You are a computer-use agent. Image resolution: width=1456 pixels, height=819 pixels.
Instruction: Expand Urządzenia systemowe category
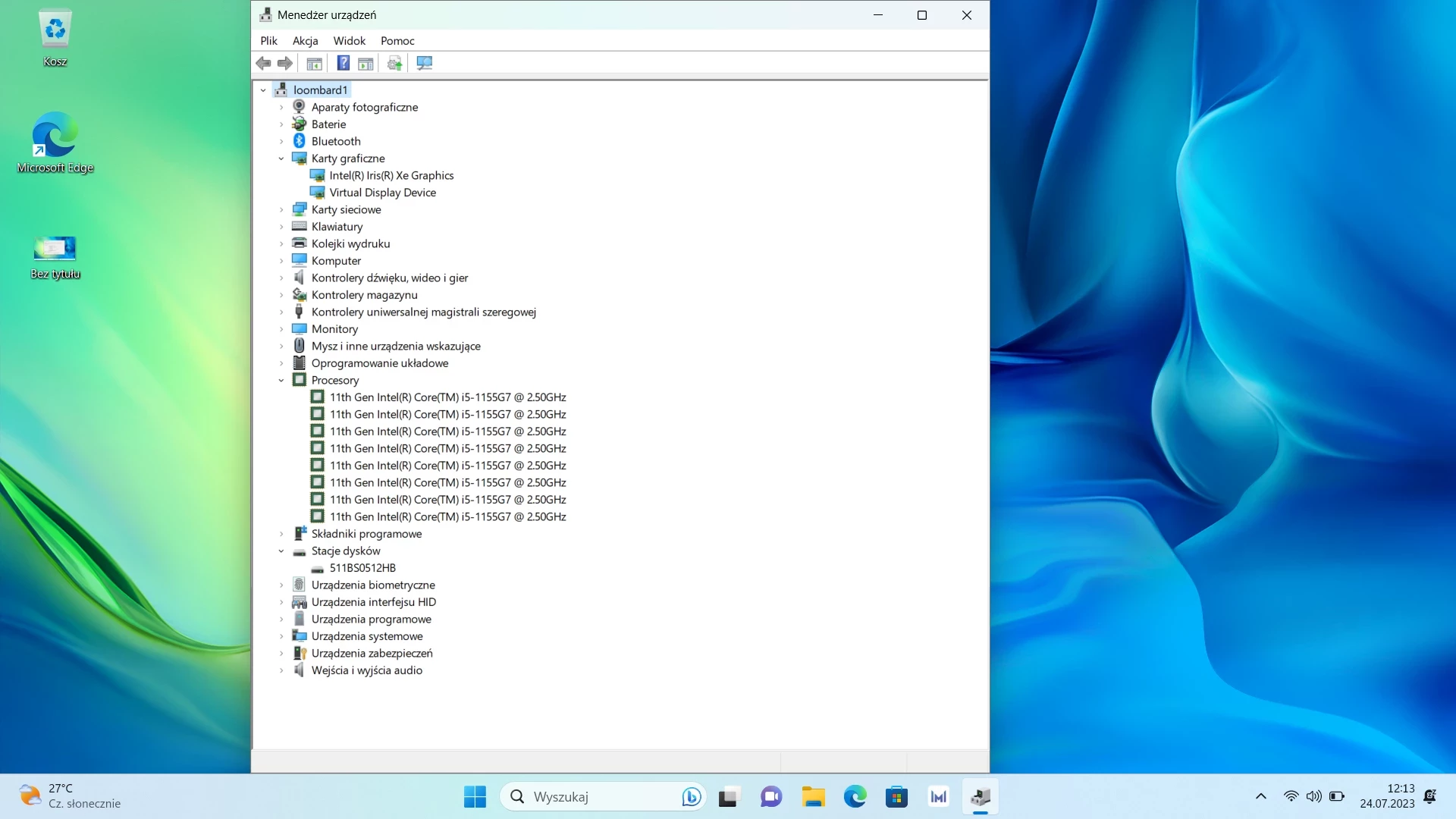click(281, 636)
